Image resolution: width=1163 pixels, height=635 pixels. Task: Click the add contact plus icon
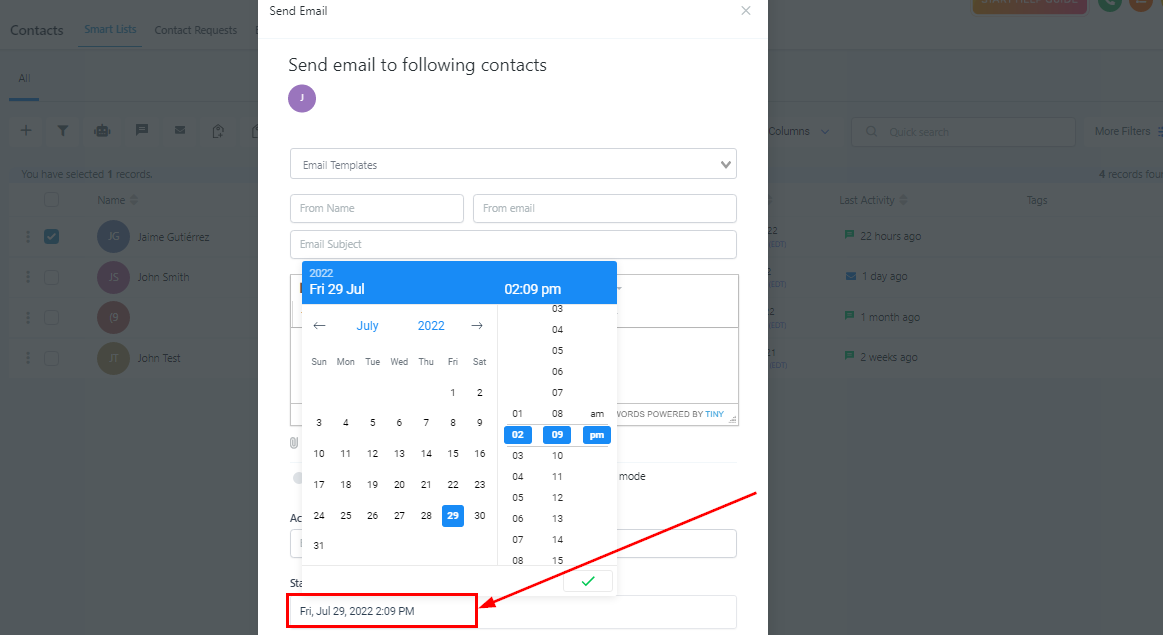pos(26,131)
